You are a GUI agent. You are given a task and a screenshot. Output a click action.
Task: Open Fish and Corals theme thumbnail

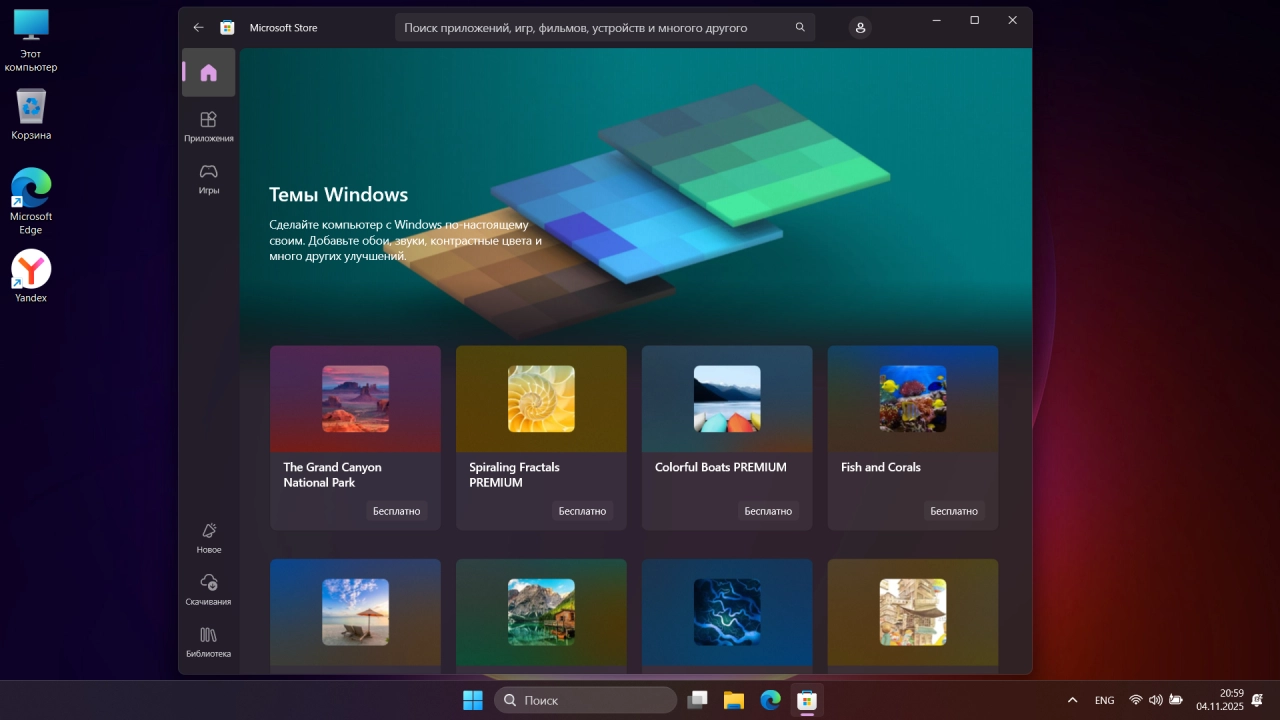(913, 399)
